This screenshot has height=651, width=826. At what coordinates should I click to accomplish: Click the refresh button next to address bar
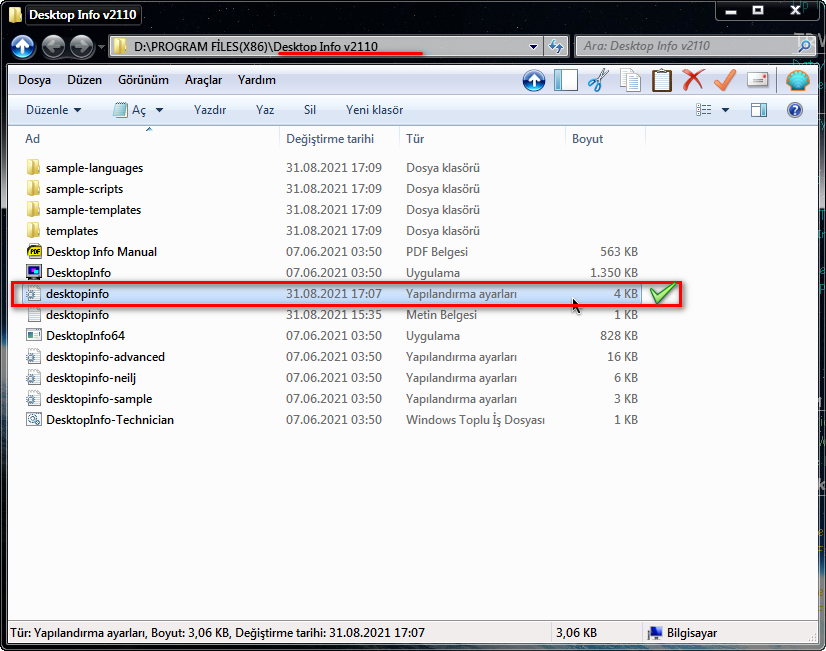coord(556,46)
